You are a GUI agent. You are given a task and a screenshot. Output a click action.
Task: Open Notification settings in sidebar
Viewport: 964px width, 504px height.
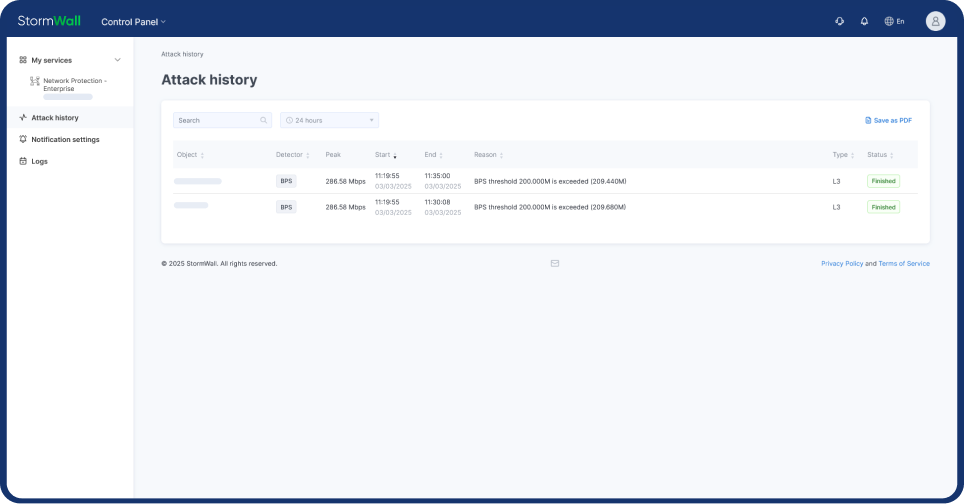coord(65,140)
